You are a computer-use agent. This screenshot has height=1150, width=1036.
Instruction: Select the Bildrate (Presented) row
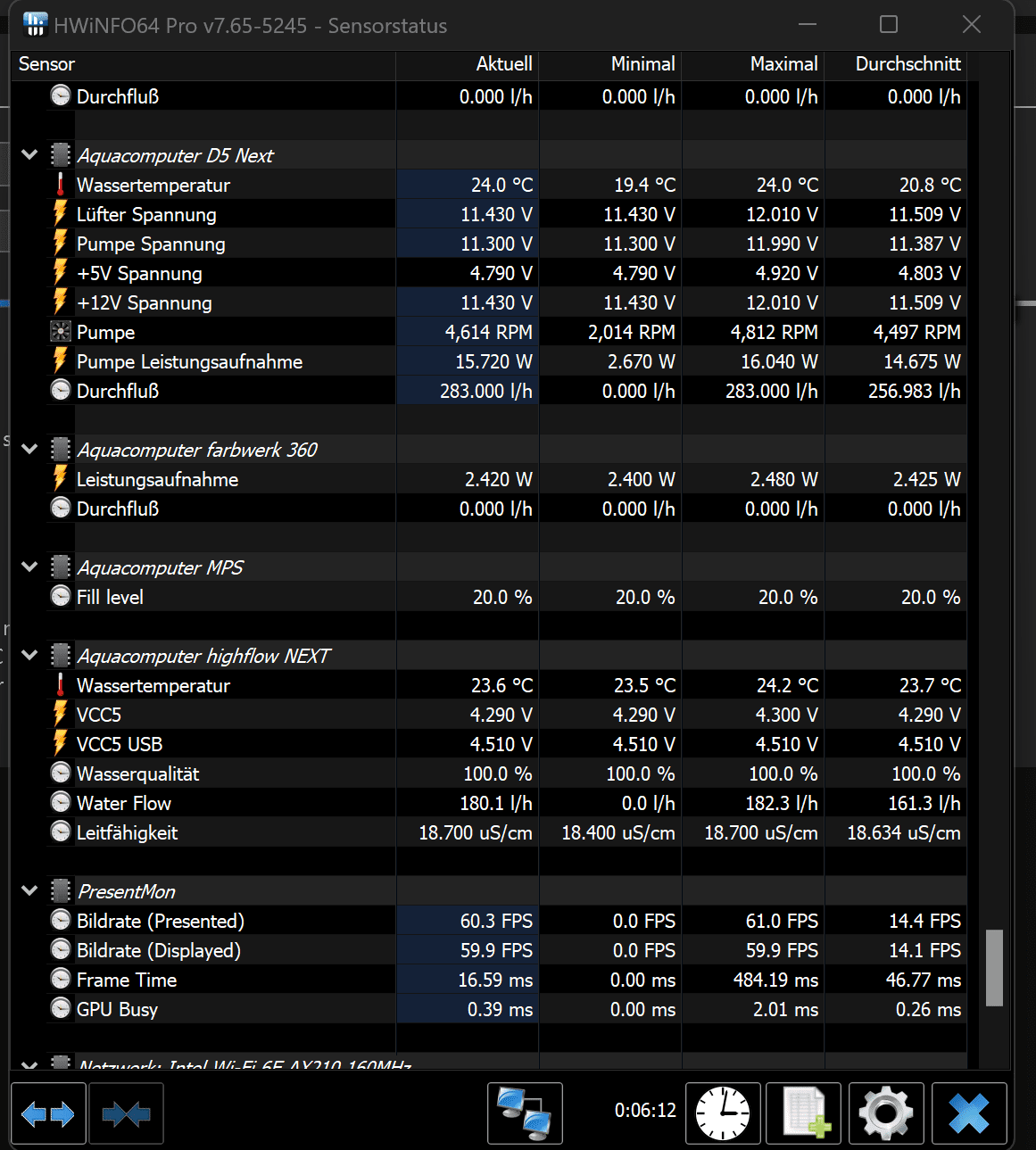489,921
